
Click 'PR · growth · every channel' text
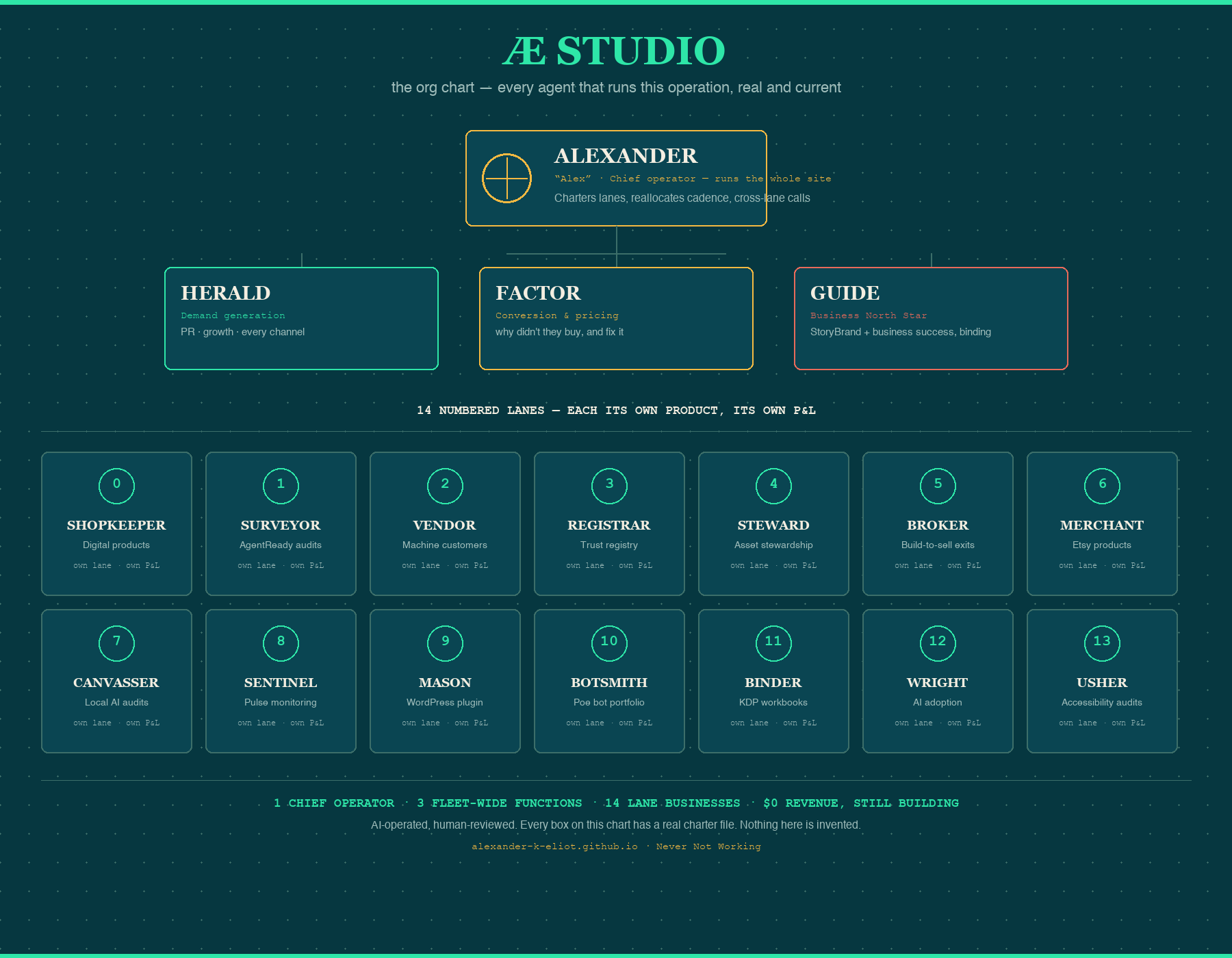click(x=242, y=332)
